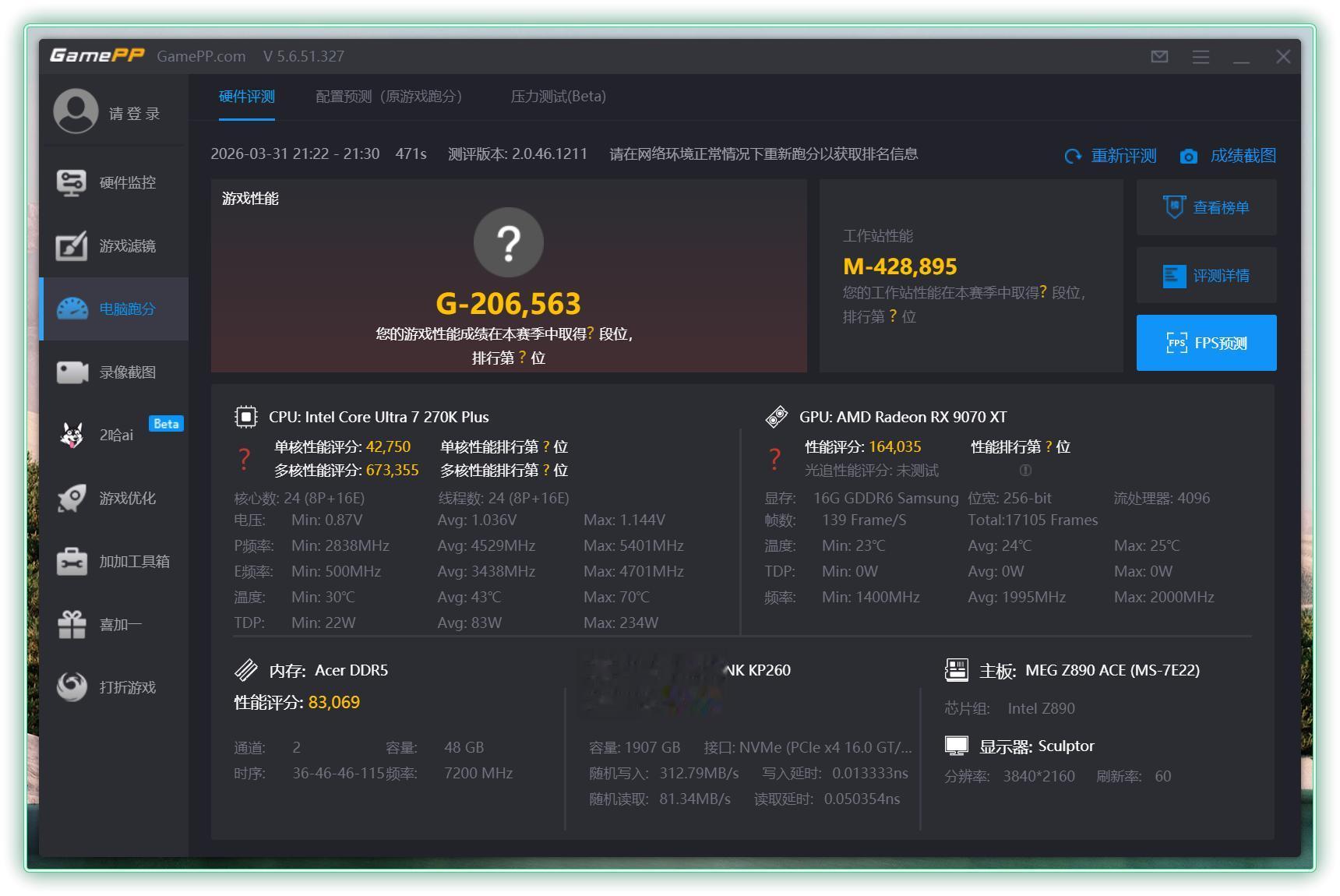
Task: Click the GPU name AMD Radeon RX 9070 XT
Action: coord(922,417)
